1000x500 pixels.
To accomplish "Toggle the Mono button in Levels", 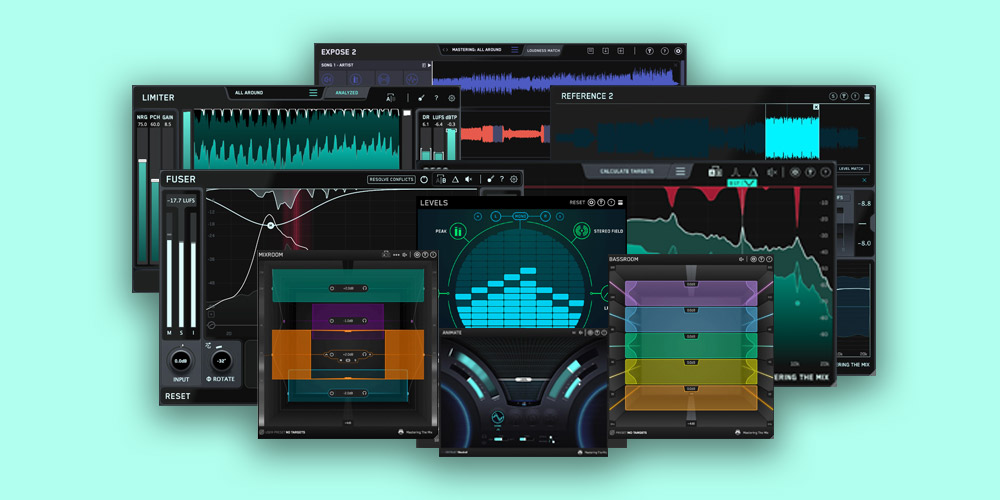I will coord(520,216).
